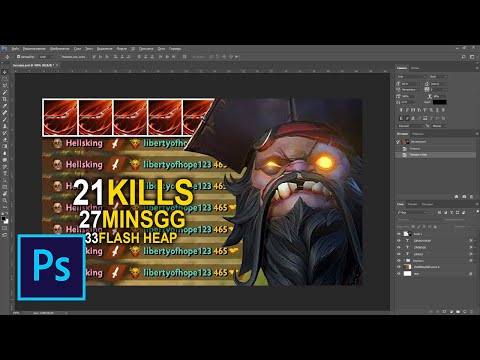
Task: Select the Eyedropper tool
Action: pos(5,106)
